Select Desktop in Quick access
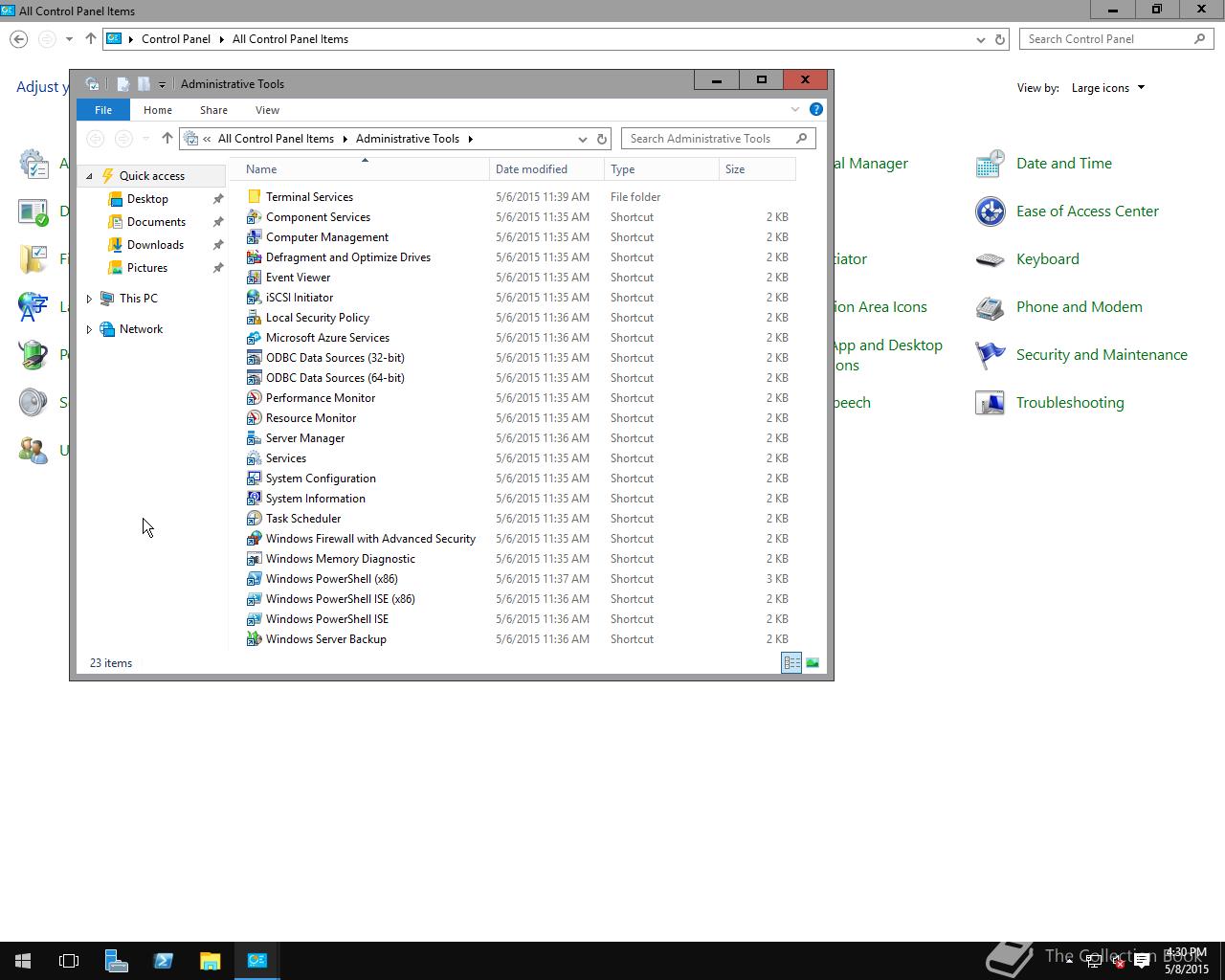Image resolution: width=1225 pixels, height=980 pixels. pyautogui.click(x=147, y=199)
